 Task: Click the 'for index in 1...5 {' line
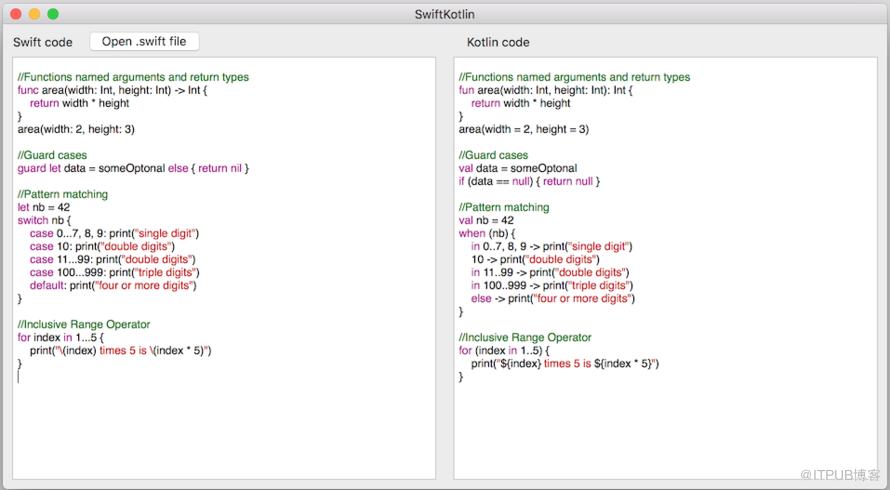60,337
